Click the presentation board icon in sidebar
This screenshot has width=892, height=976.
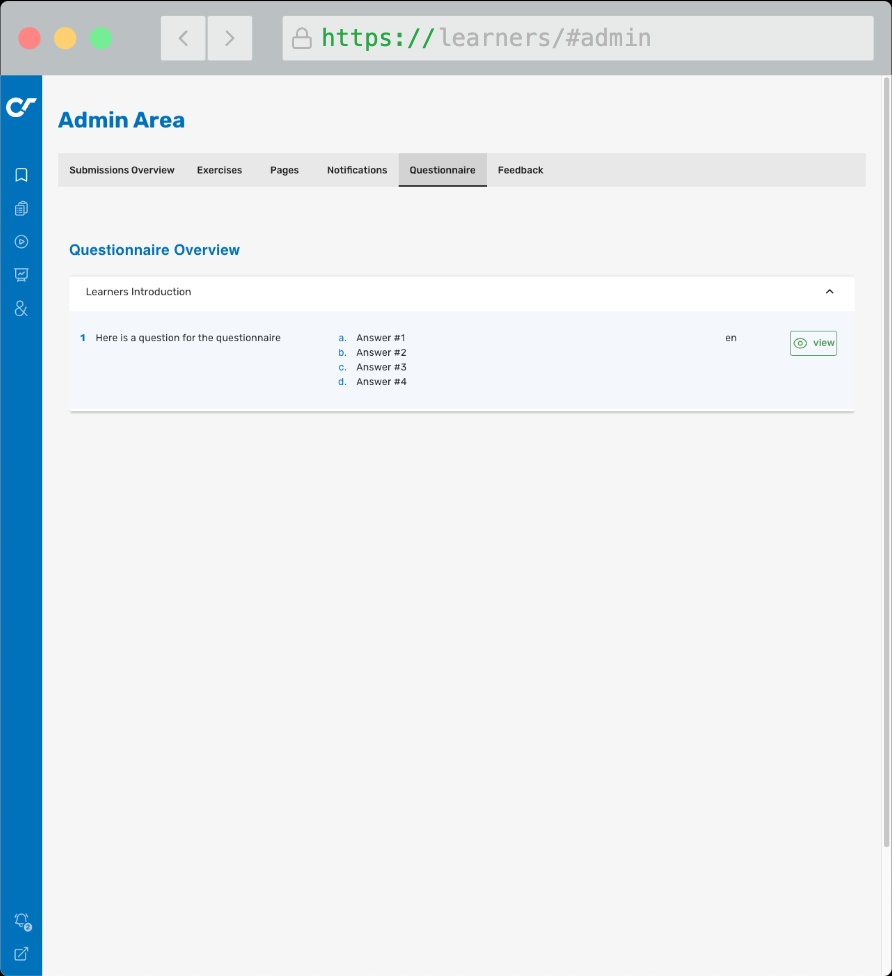[20, 275]
